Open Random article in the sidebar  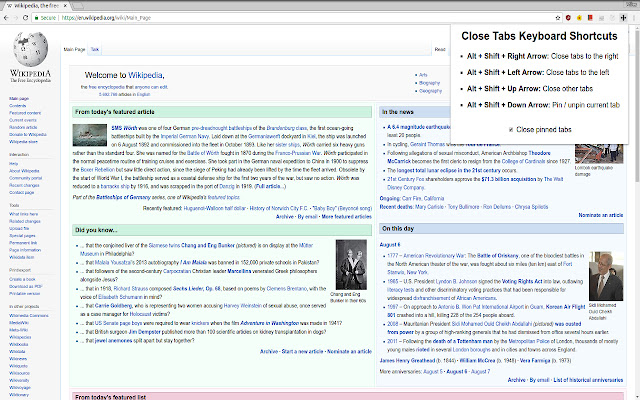(x=23, y=128)
